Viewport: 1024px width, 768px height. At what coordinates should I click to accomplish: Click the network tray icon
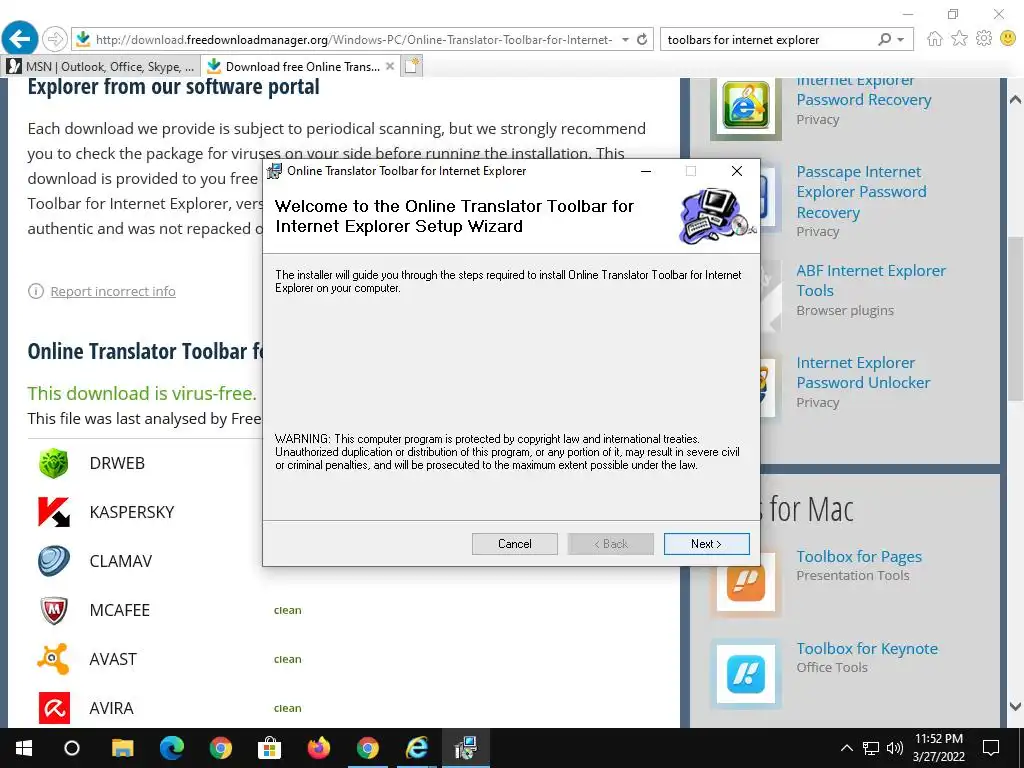pos(871,748)
